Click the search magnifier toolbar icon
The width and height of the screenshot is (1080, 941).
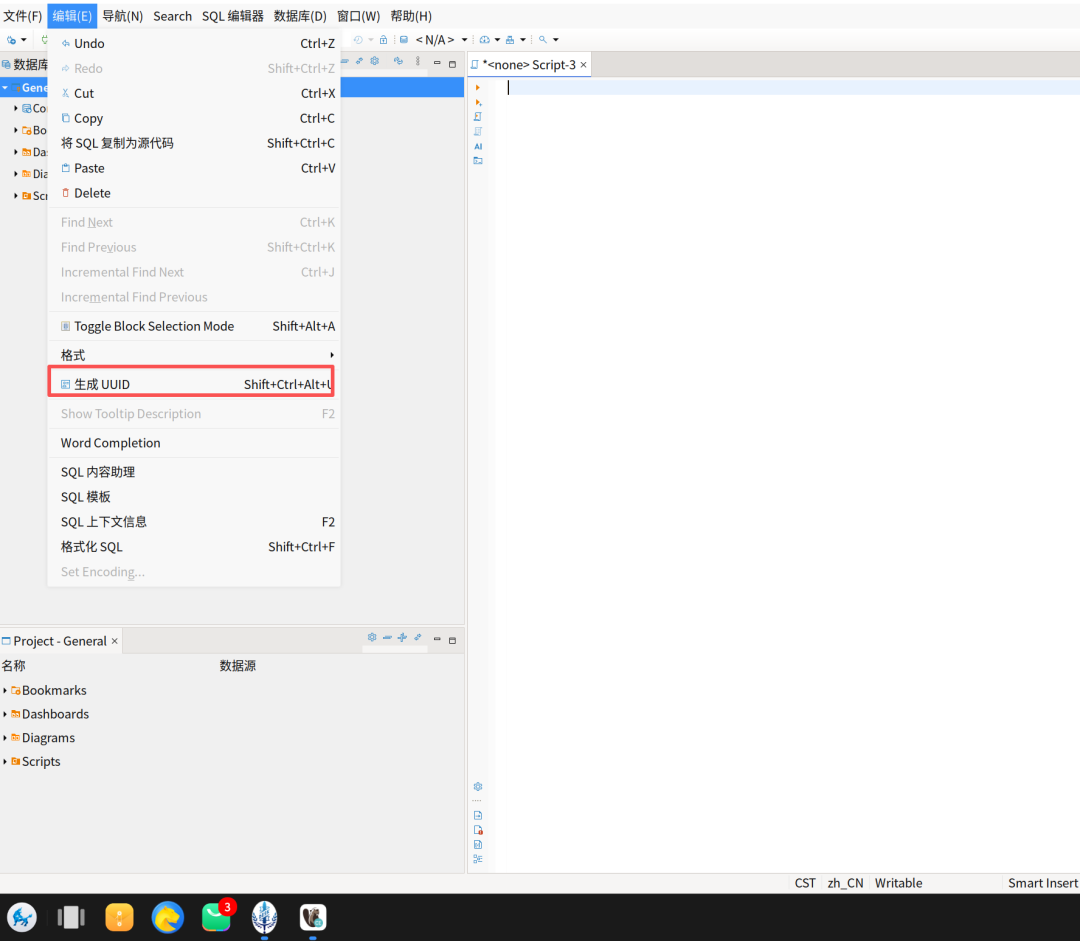click(543, 40)
